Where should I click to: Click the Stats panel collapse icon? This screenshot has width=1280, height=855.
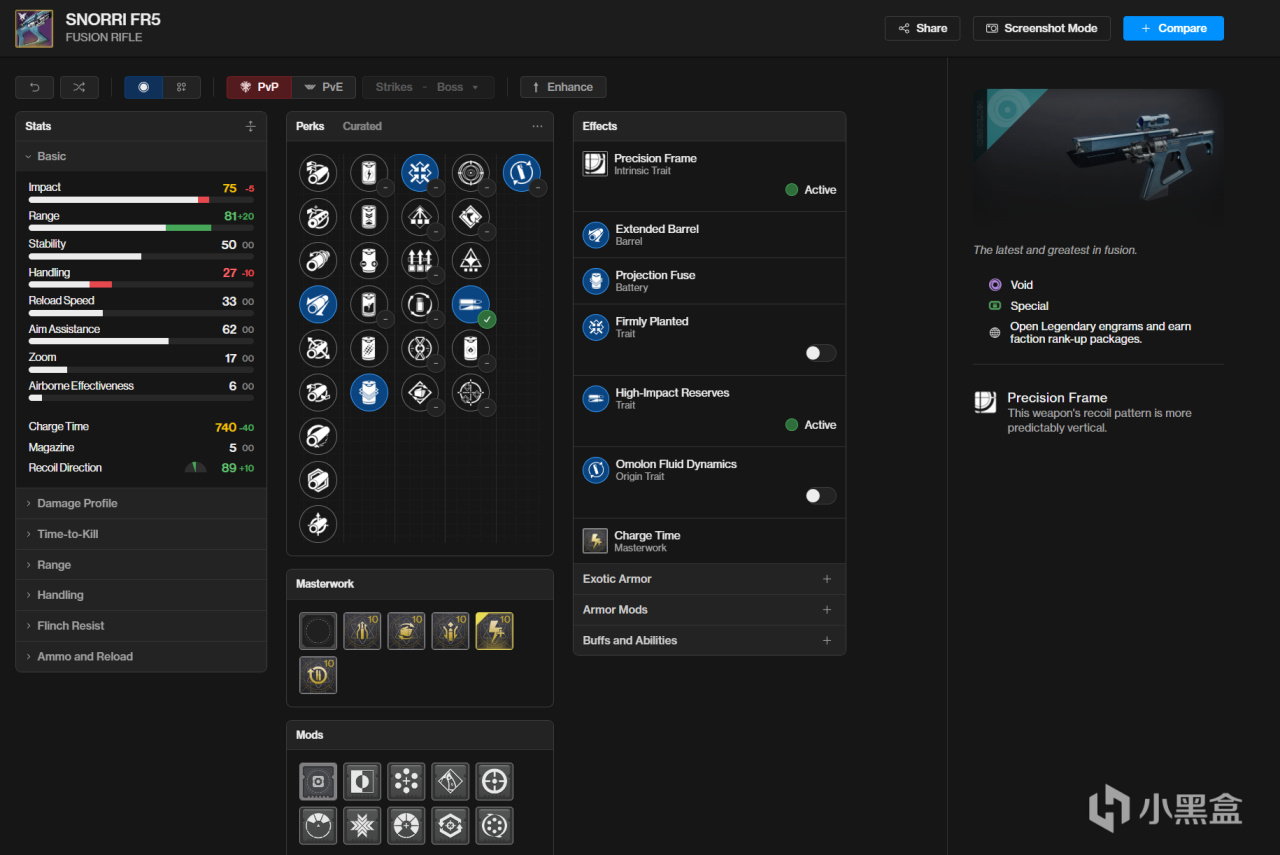tap(250, 126)
